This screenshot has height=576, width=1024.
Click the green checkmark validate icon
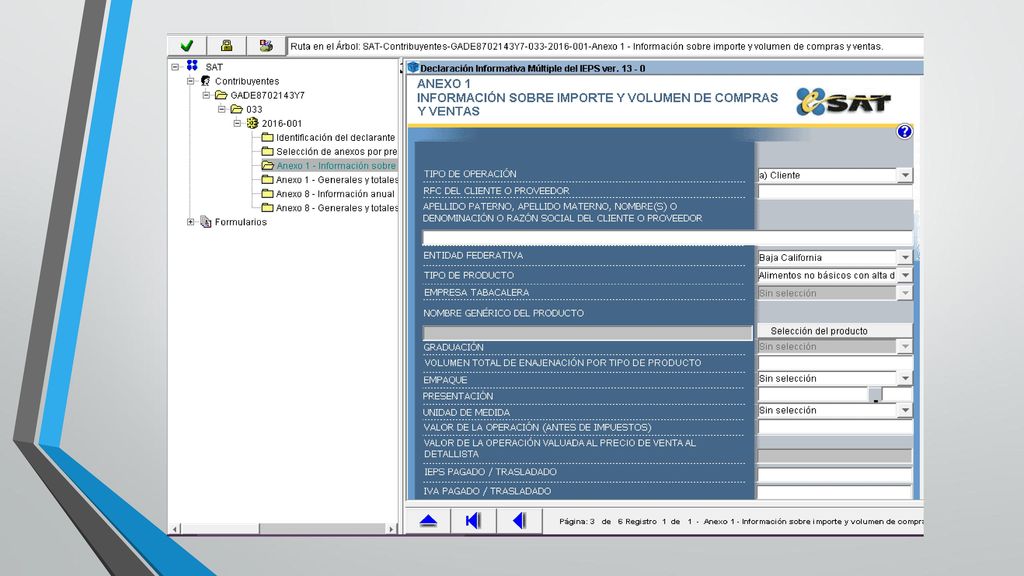point(187,46)
